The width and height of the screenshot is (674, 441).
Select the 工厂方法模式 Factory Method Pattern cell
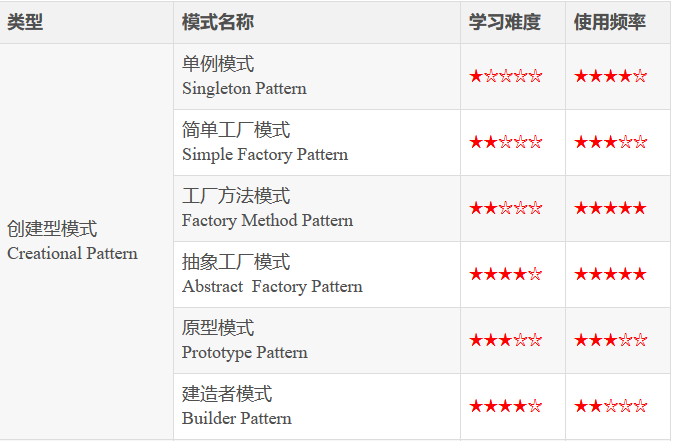click(317, 208)
